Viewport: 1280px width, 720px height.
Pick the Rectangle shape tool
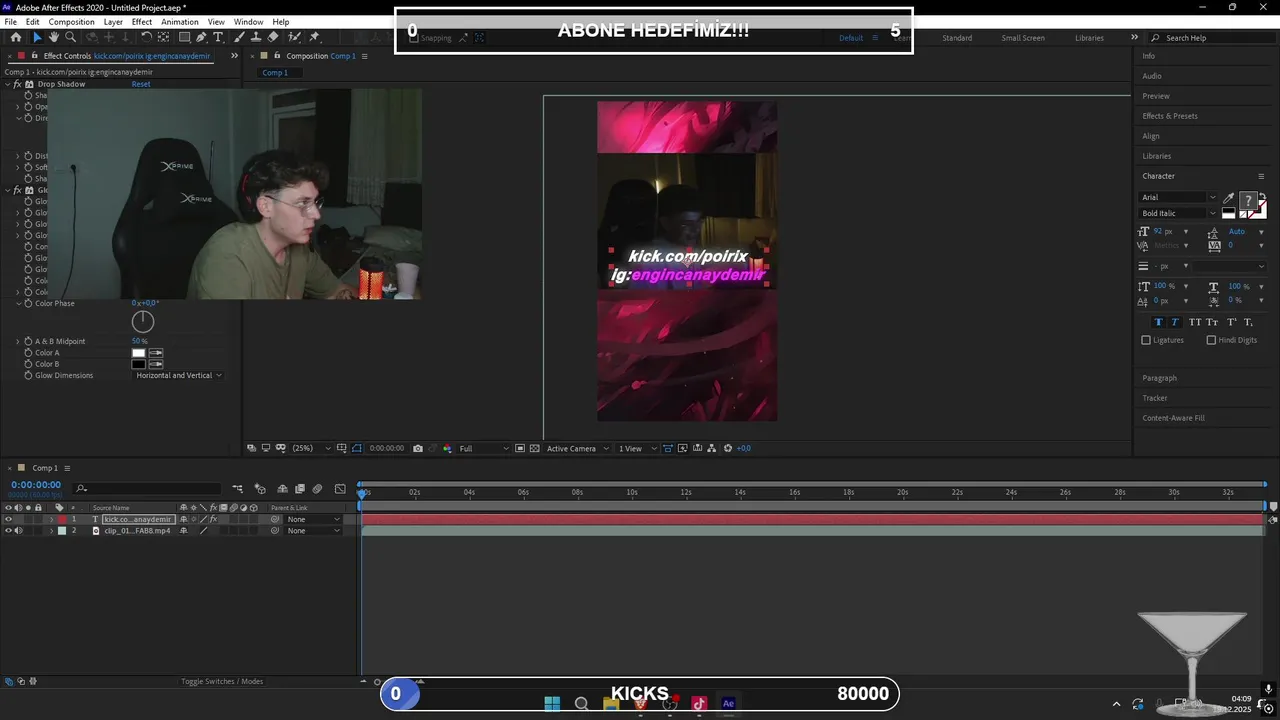184,37
